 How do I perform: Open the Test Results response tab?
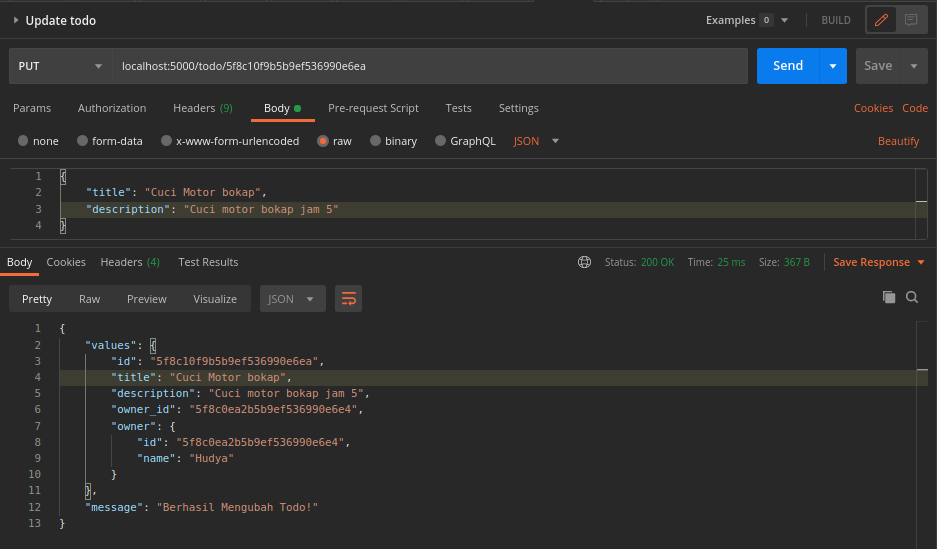[x=208, y=262]
